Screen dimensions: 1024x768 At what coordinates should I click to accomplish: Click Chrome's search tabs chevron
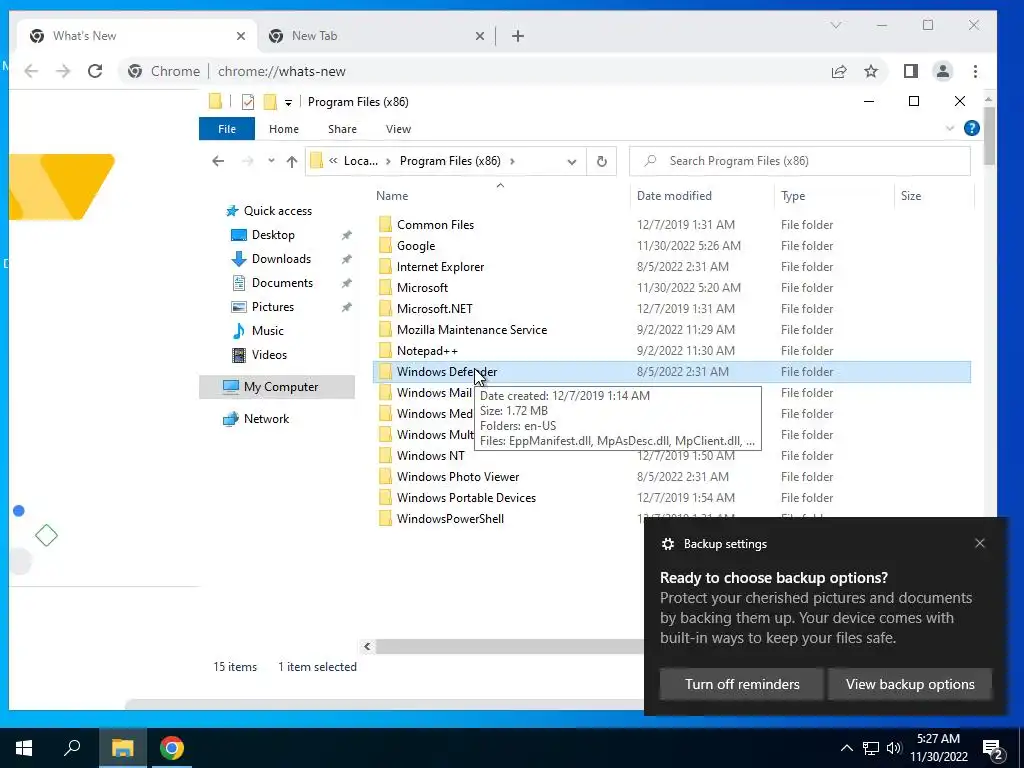pos(836,25)
